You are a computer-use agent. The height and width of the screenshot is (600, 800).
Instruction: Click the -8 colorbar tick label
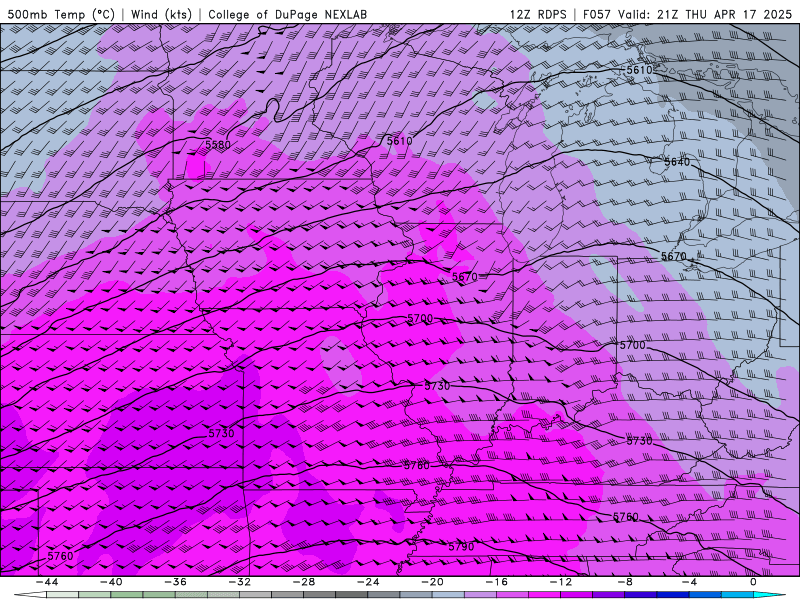coord(626,582)
